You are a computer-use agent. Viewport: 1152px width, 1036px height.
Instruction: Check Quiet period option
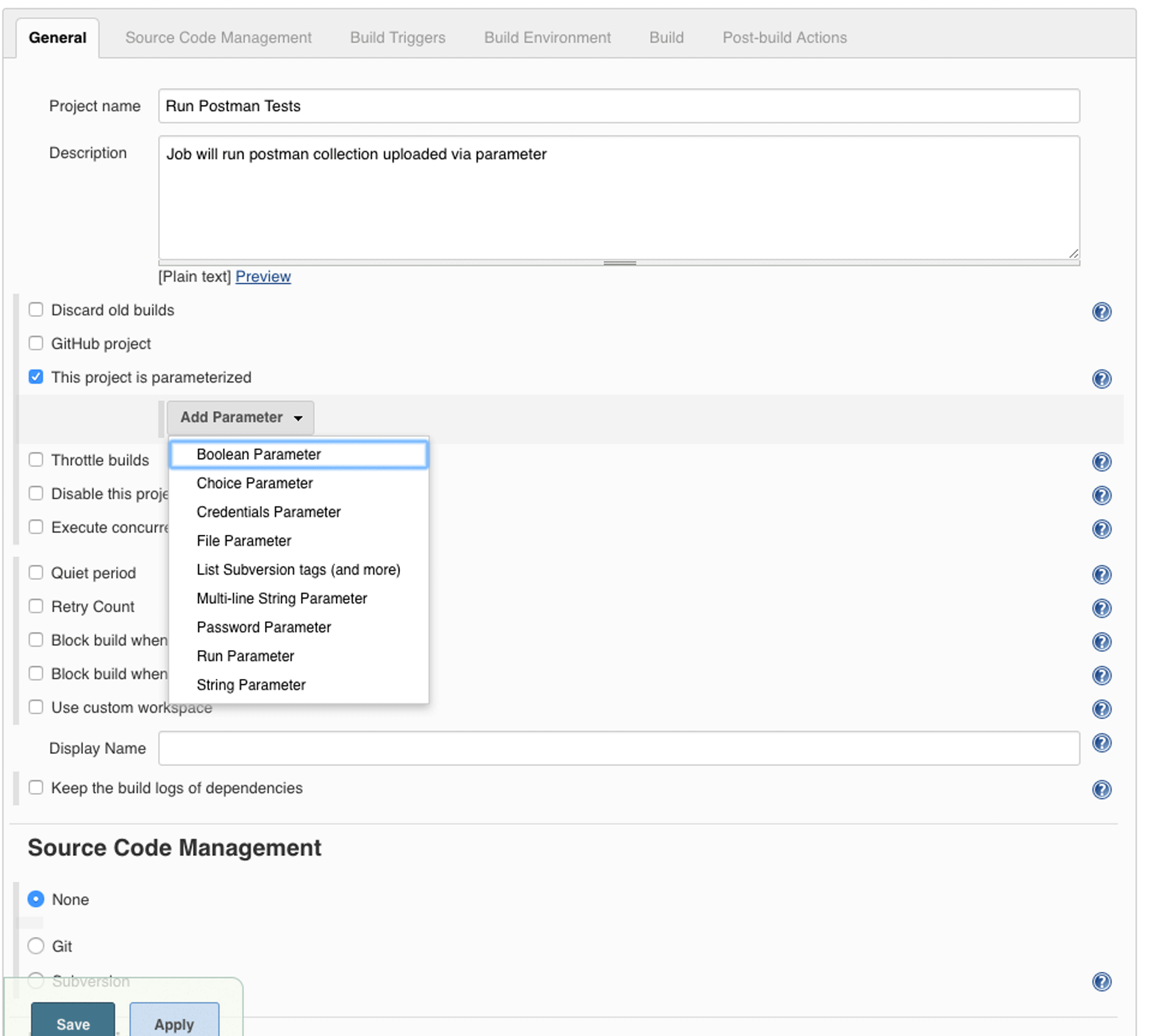click(x=36, y=572)
